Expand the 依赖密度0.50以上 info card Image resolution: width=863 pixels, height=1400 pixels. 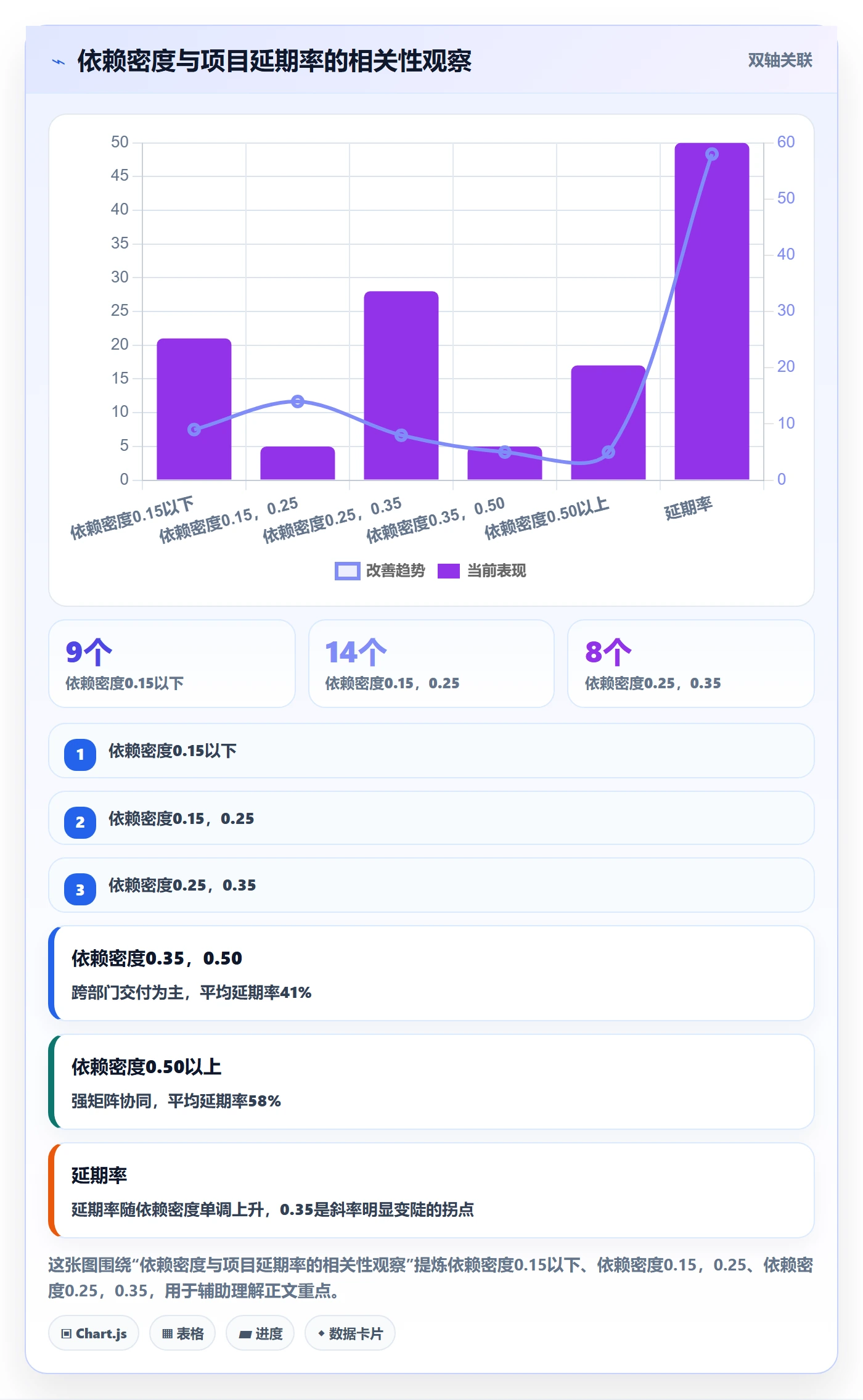[x=431, y=1082]
